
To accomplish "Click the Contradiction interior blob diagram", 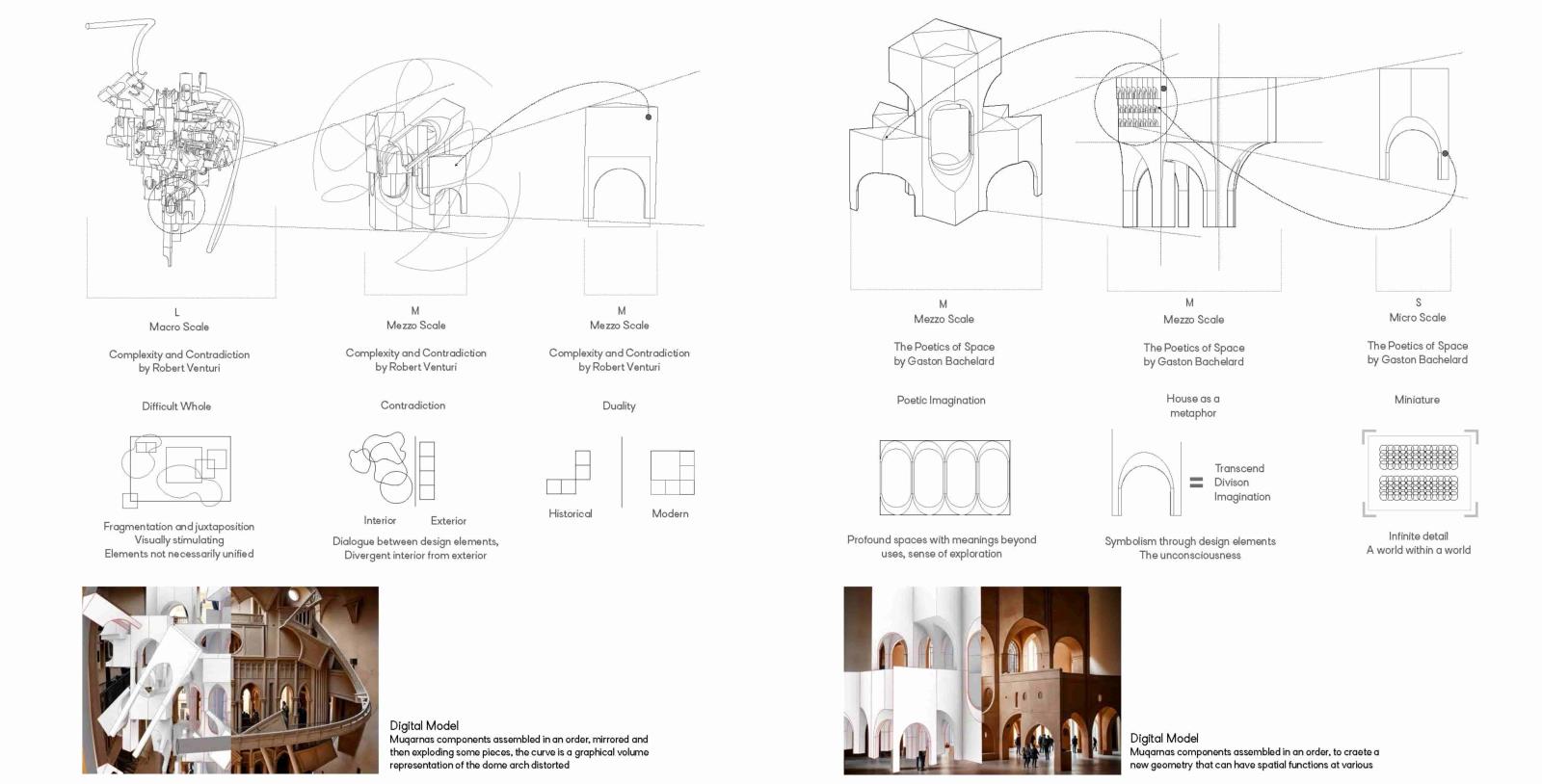I will (381, 467).
